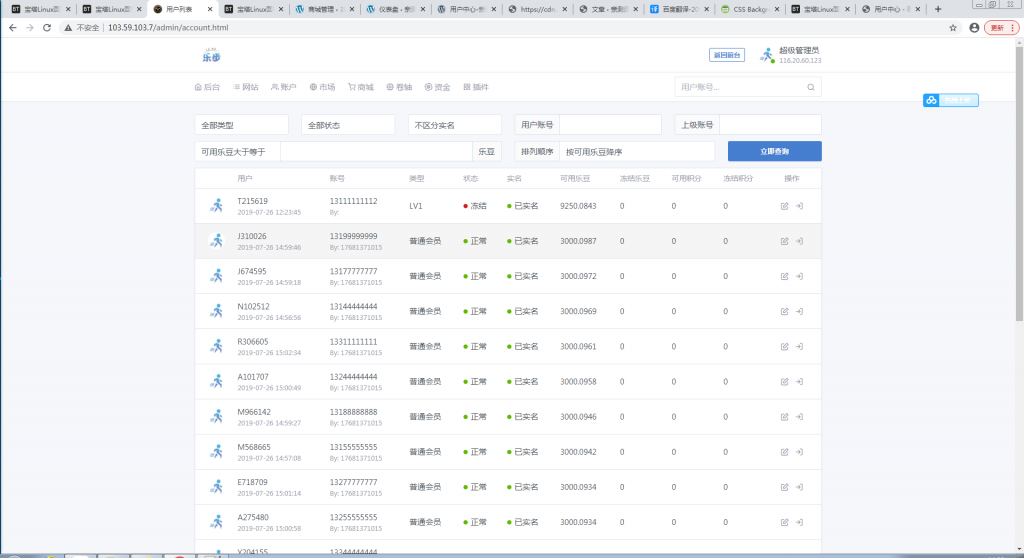Click the blue 立即查询 query button
This screenshot has width=1024, height=558.
774,152
